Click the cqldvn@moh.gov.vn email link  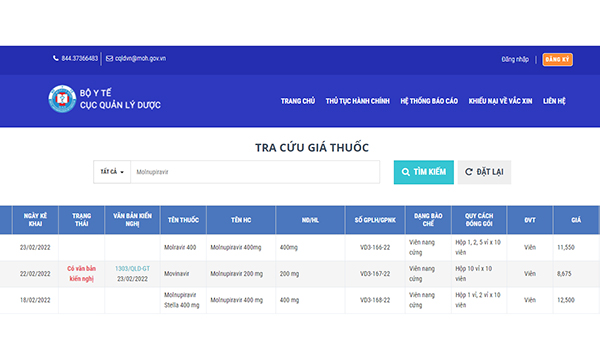point(140,59)
